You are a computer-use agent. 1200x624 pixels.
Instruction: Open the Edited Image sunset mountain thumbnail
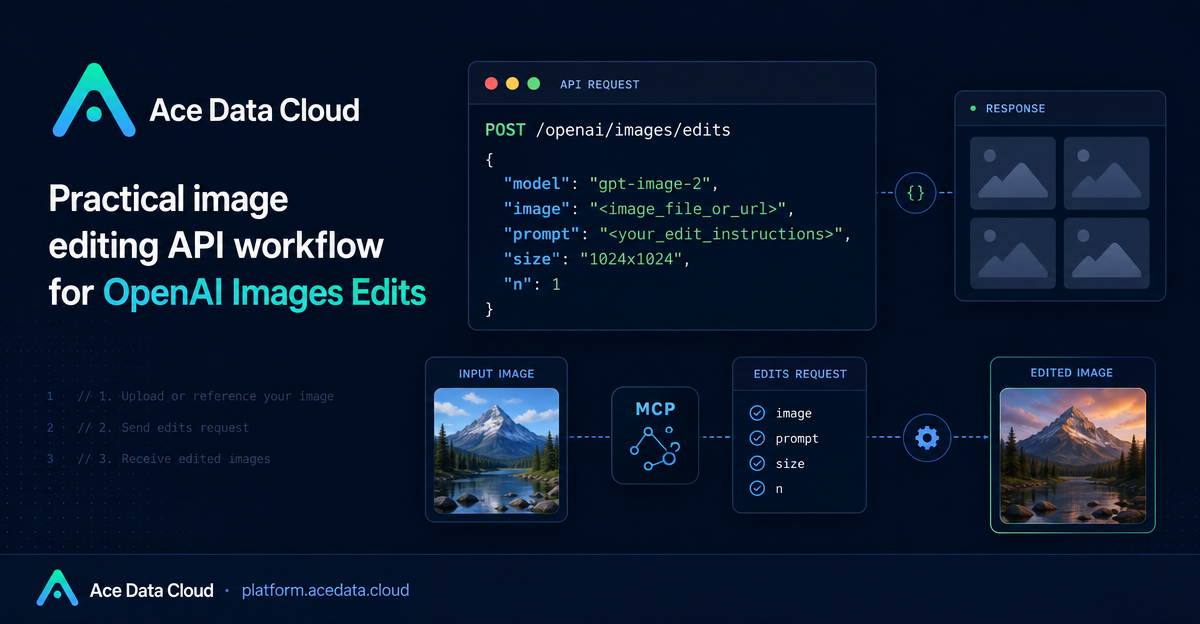1073,457
